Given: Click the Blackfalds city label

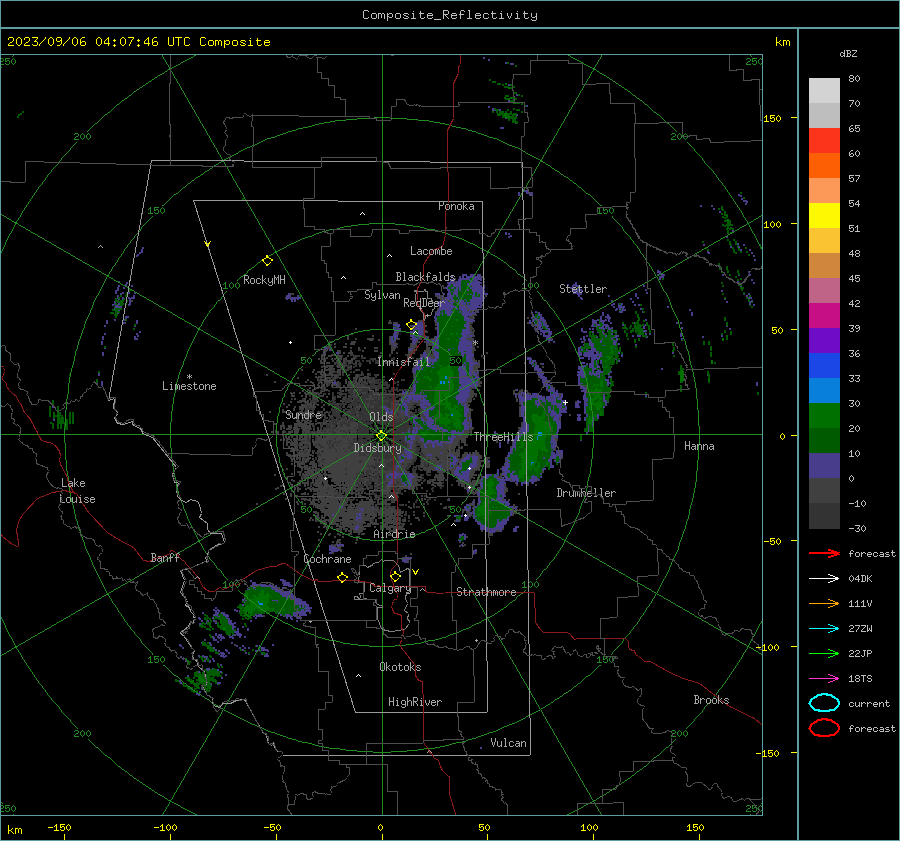Looking at the screenshot, I should 425,277.
